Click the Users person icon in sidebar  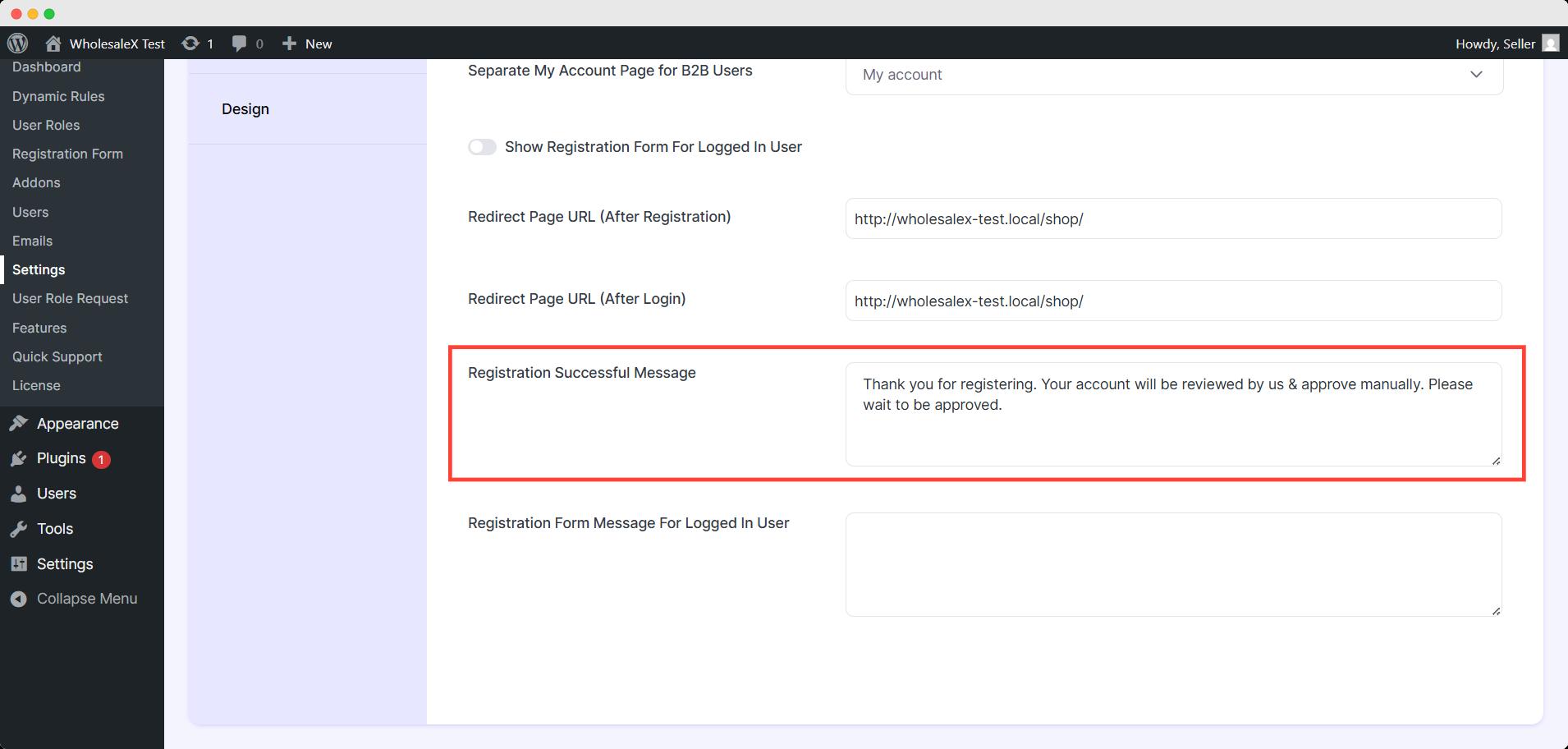pyautogui.click(x=19, y=494)
